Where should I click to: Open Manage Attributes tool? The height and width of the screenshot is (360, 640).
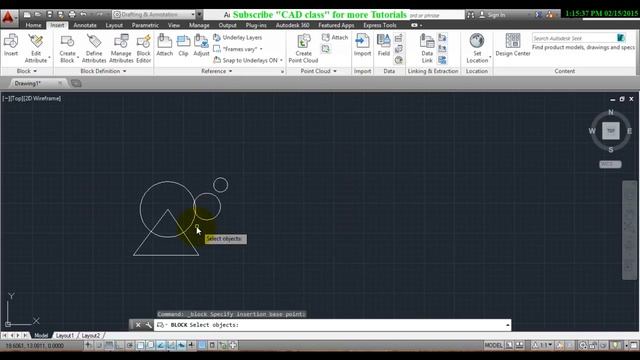coord(121,48)
